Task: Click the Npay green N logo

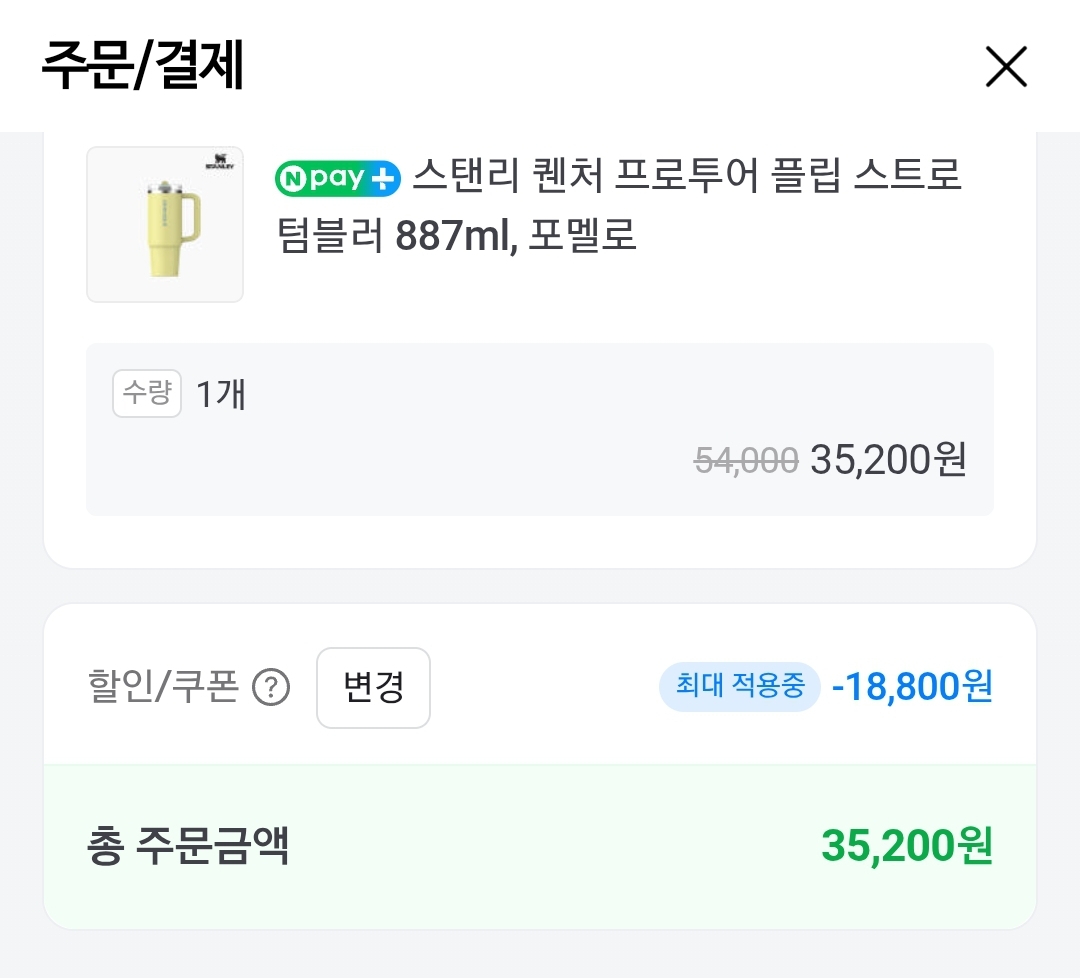Action: 290,178
